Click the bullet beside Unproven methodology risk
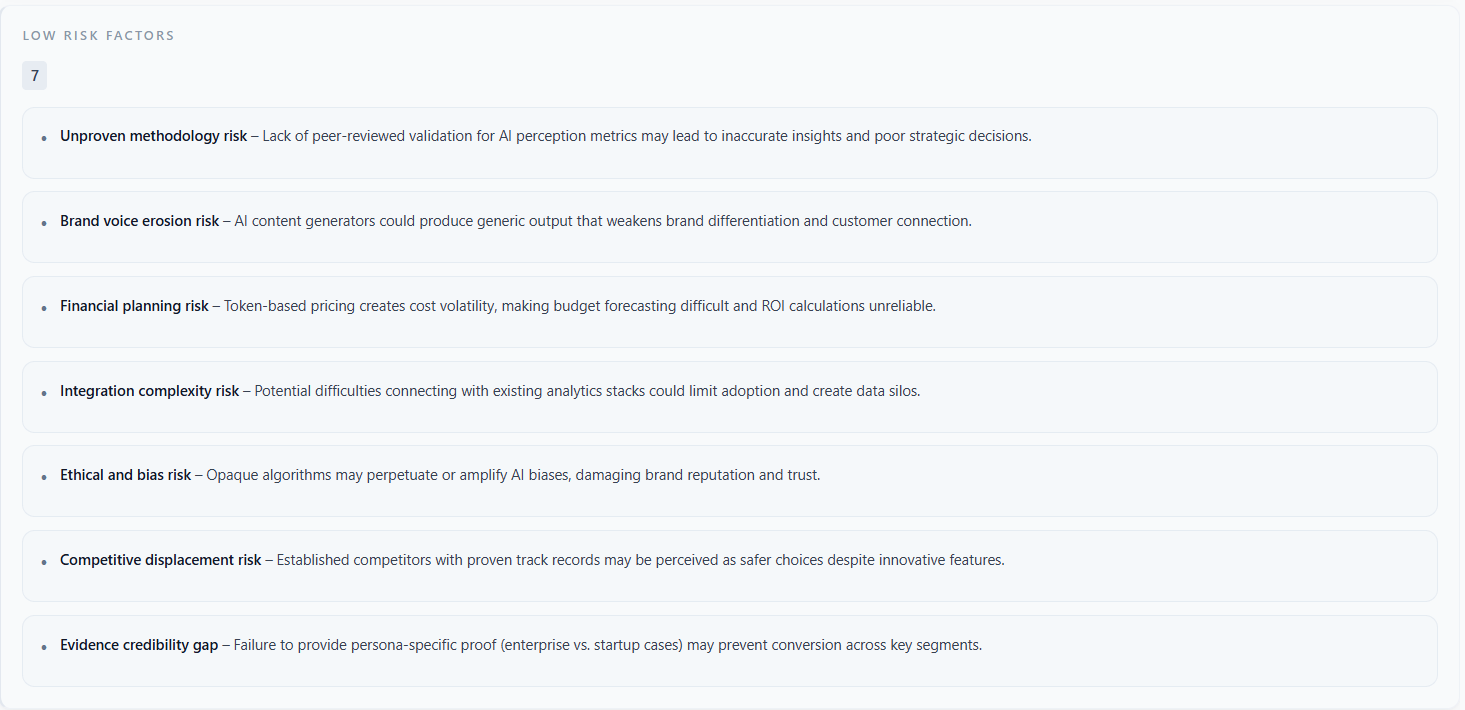Screen dimensions: 1465x710 pos(44,138)
